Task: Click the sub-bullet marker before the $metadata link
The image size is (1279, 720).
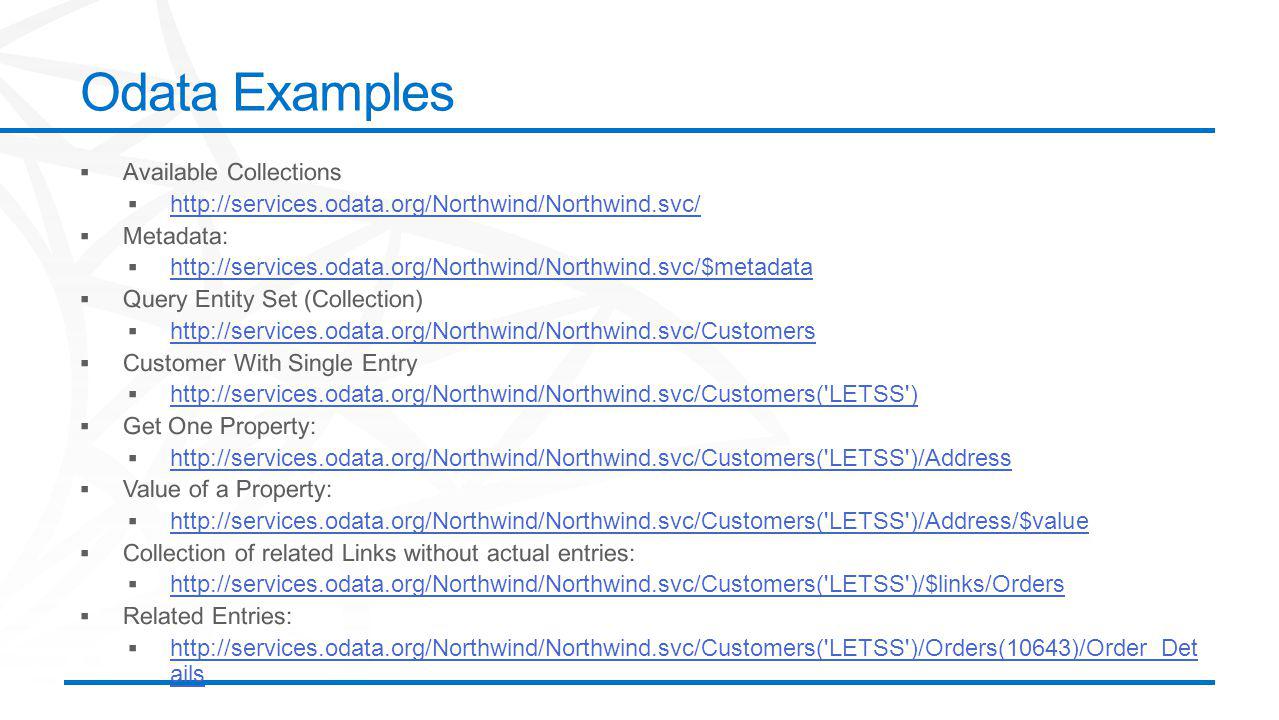Action: (x=135, y=268)
